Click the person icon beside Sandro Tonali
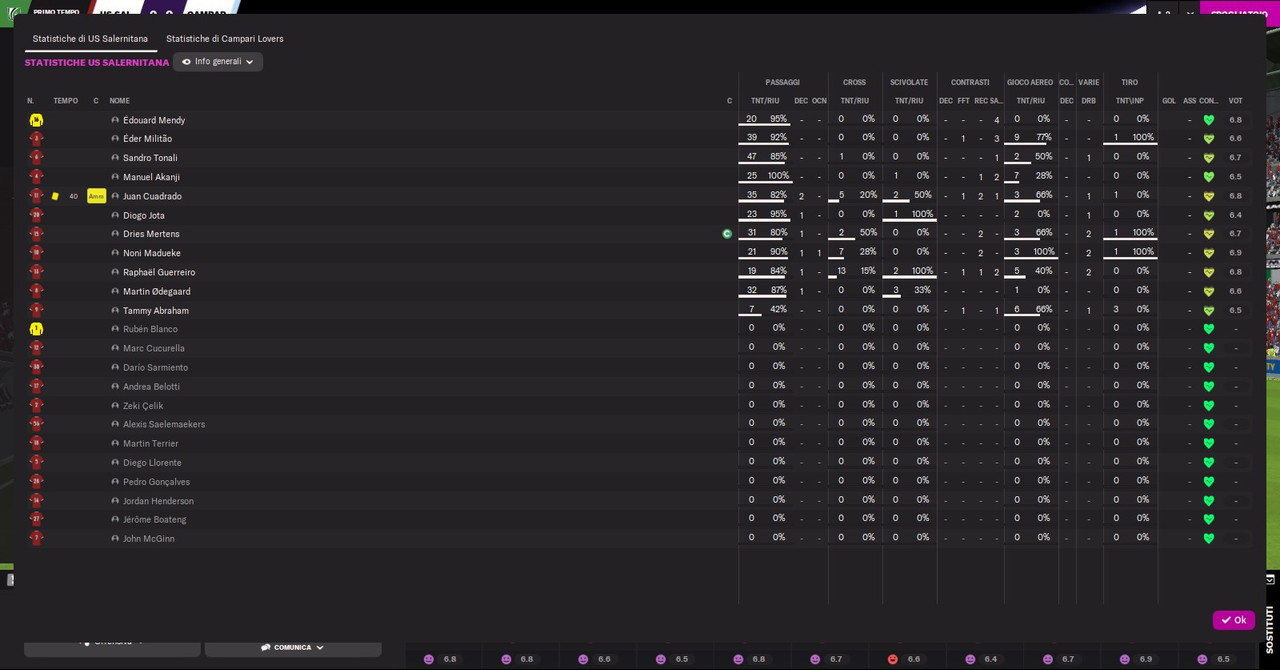This screenshot has height=670, width=1280. coord(115,158)
